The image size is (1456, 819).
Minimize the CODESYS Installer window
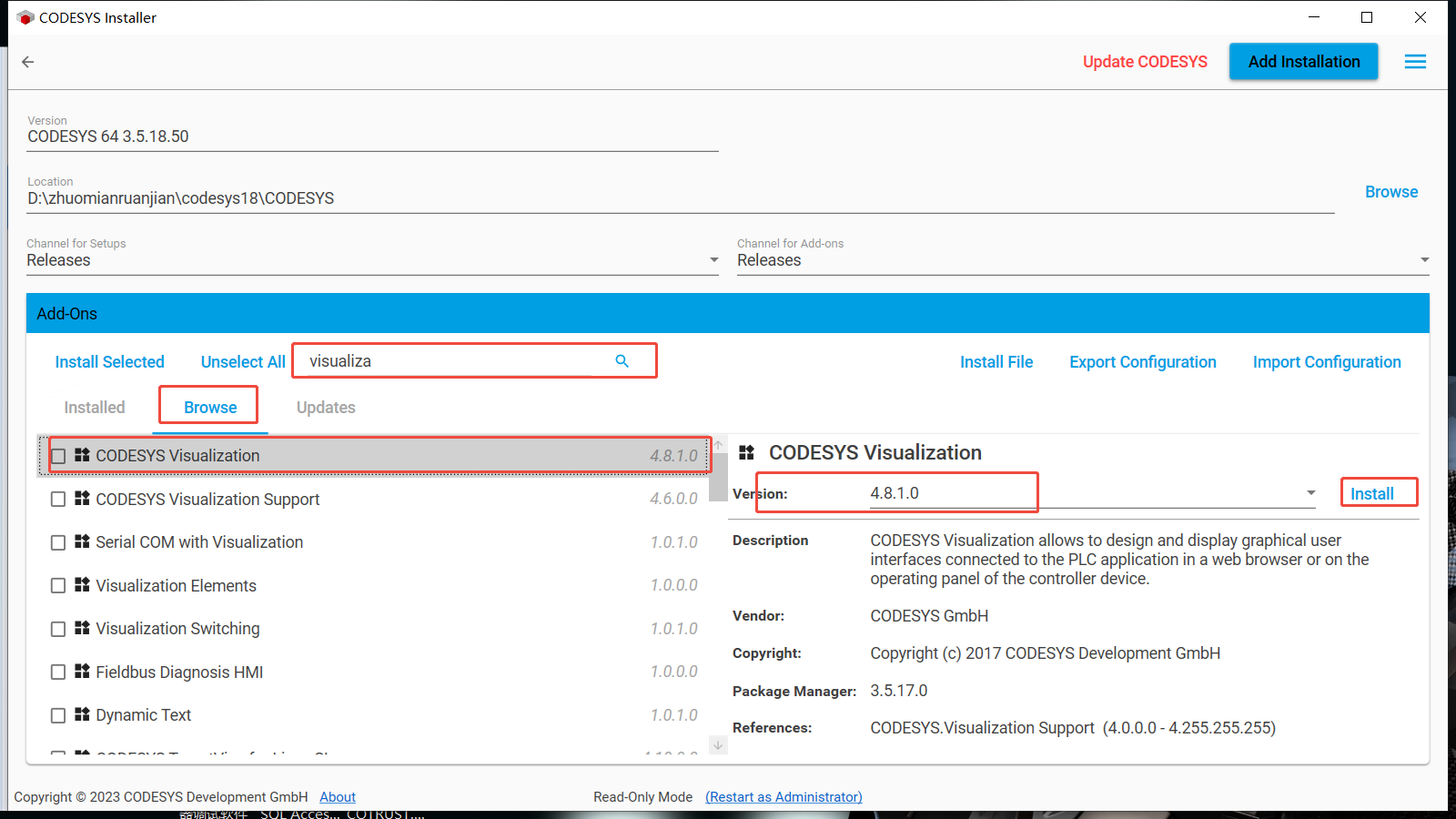1314,17
